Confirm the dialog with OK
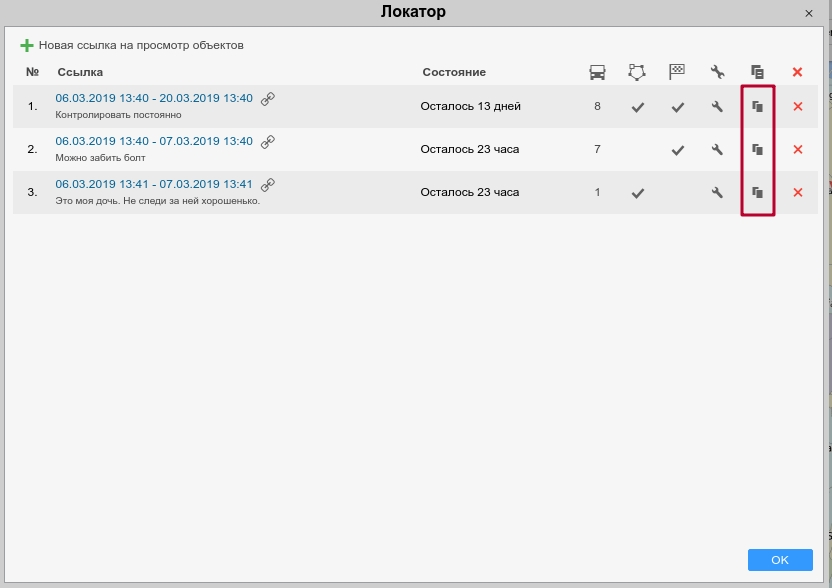Viewport: 832px width, 588px height. click(780, 560)
